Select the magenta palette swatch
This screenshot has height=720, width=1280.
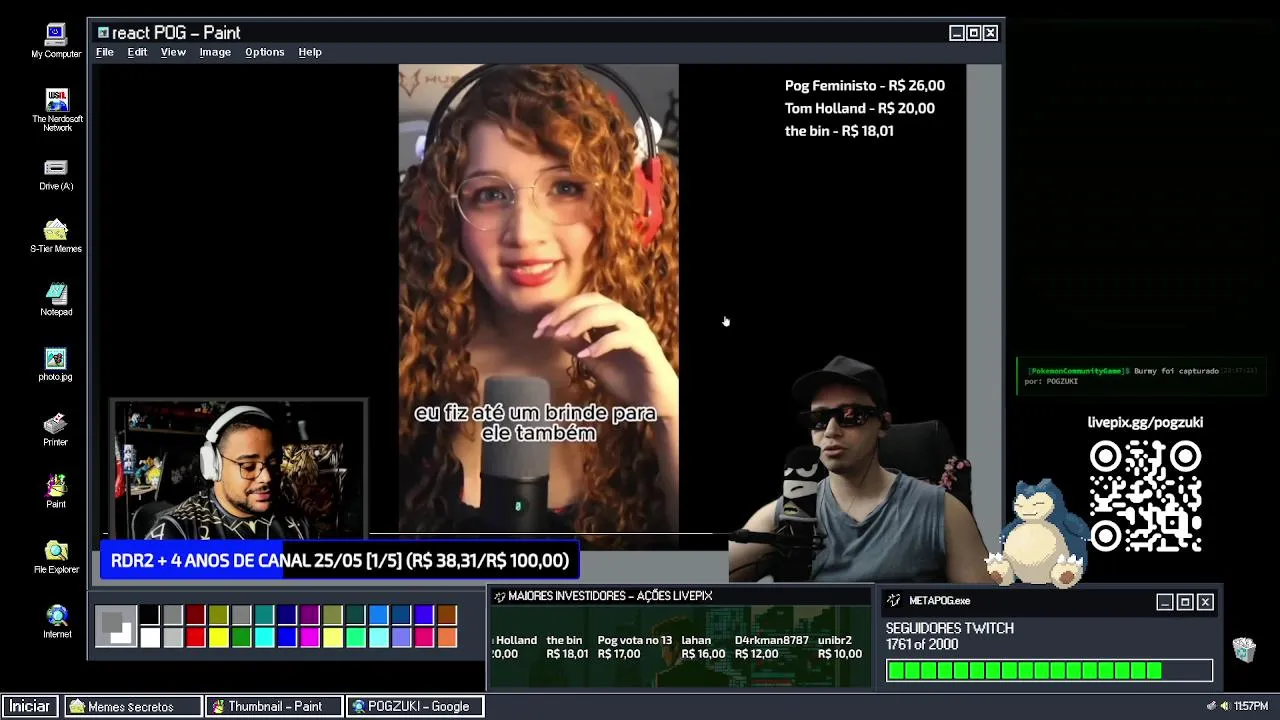[310, 637]
